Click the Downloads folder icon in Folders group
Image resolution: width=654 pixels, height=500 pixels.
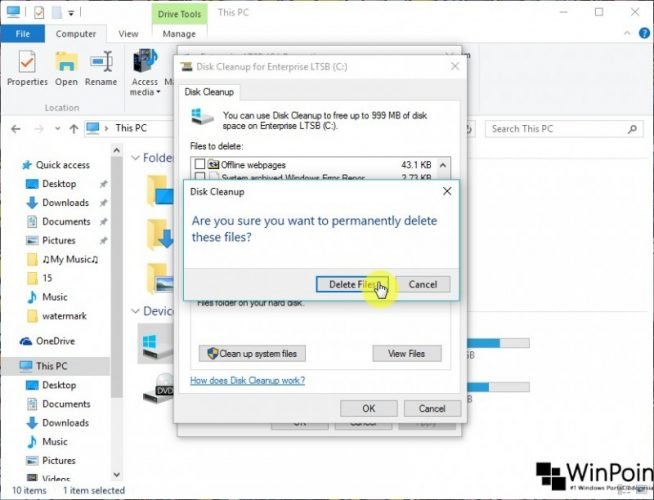click(x=160, y=234)
